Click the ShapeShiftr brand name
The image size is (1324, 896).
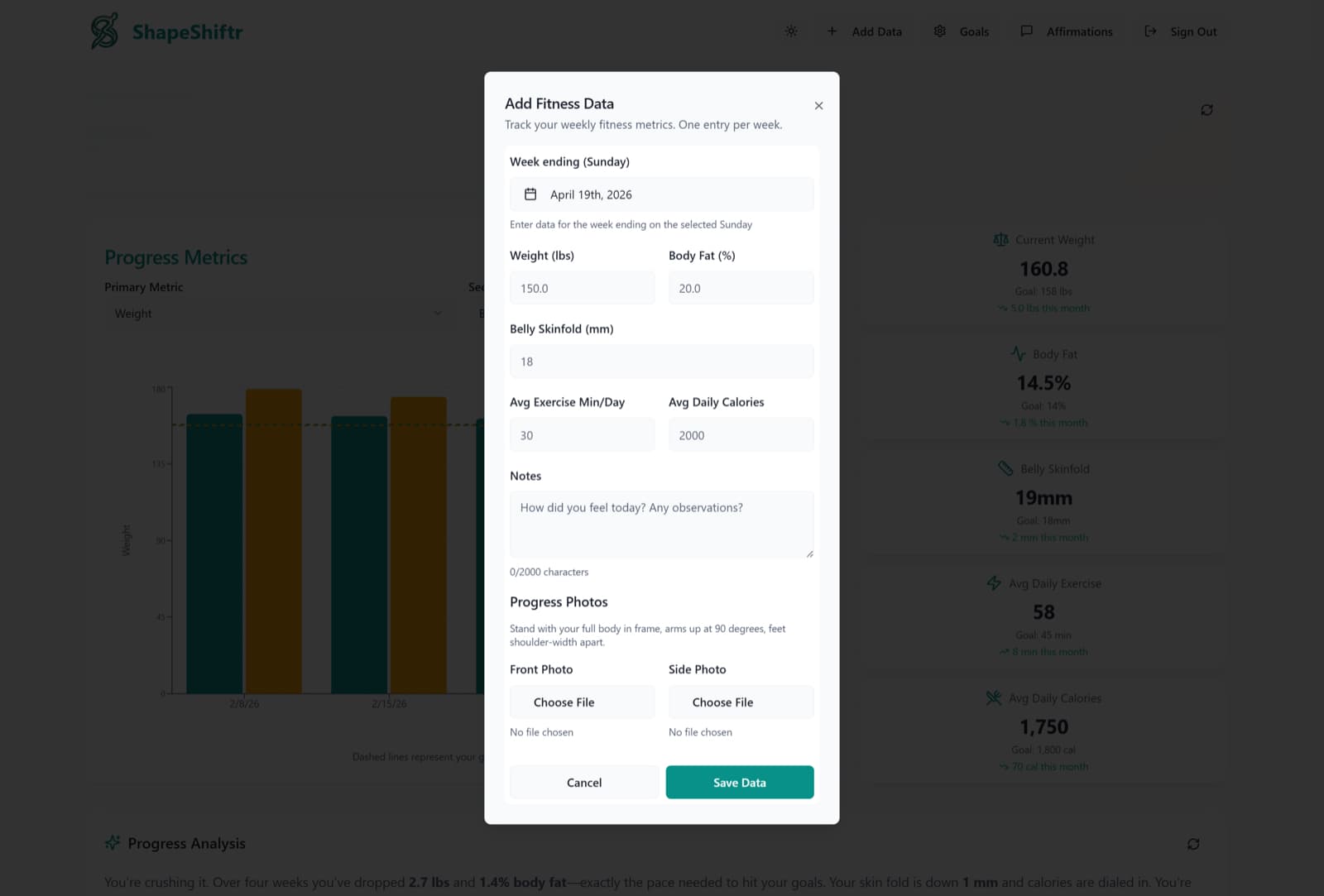[188, 32]
